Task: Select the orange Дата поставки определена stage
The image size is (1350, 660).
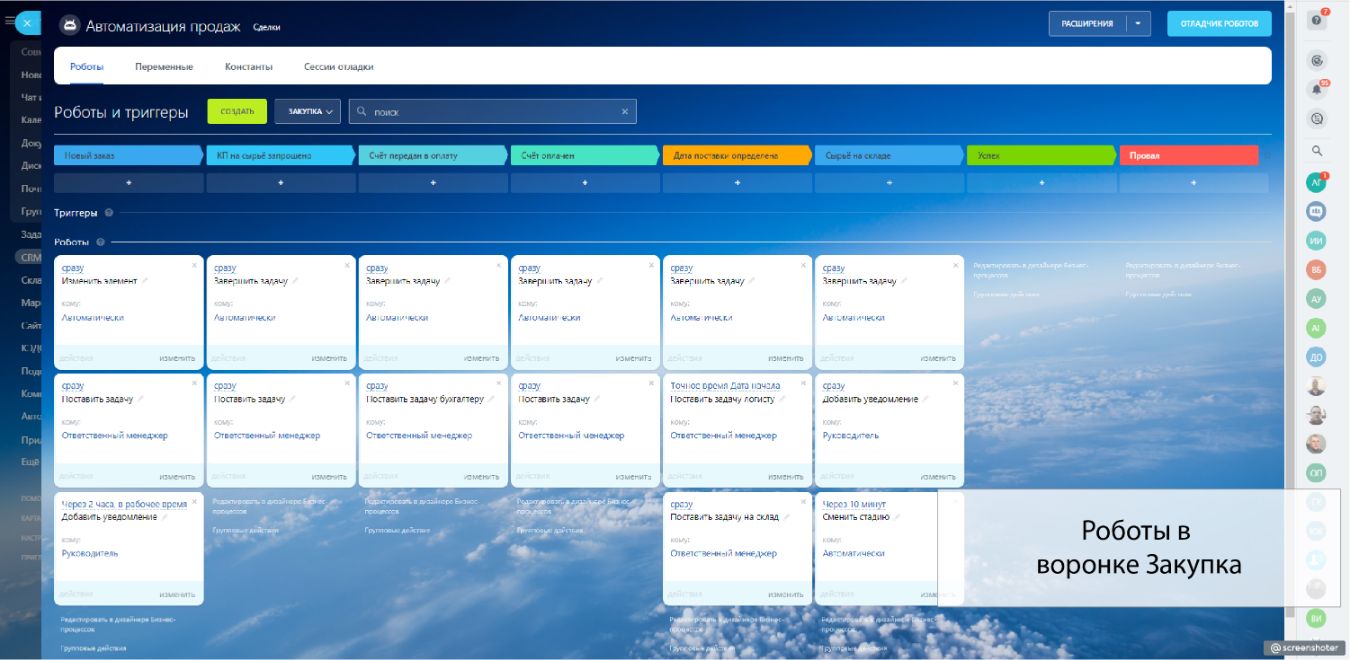Action: point(736,155)
